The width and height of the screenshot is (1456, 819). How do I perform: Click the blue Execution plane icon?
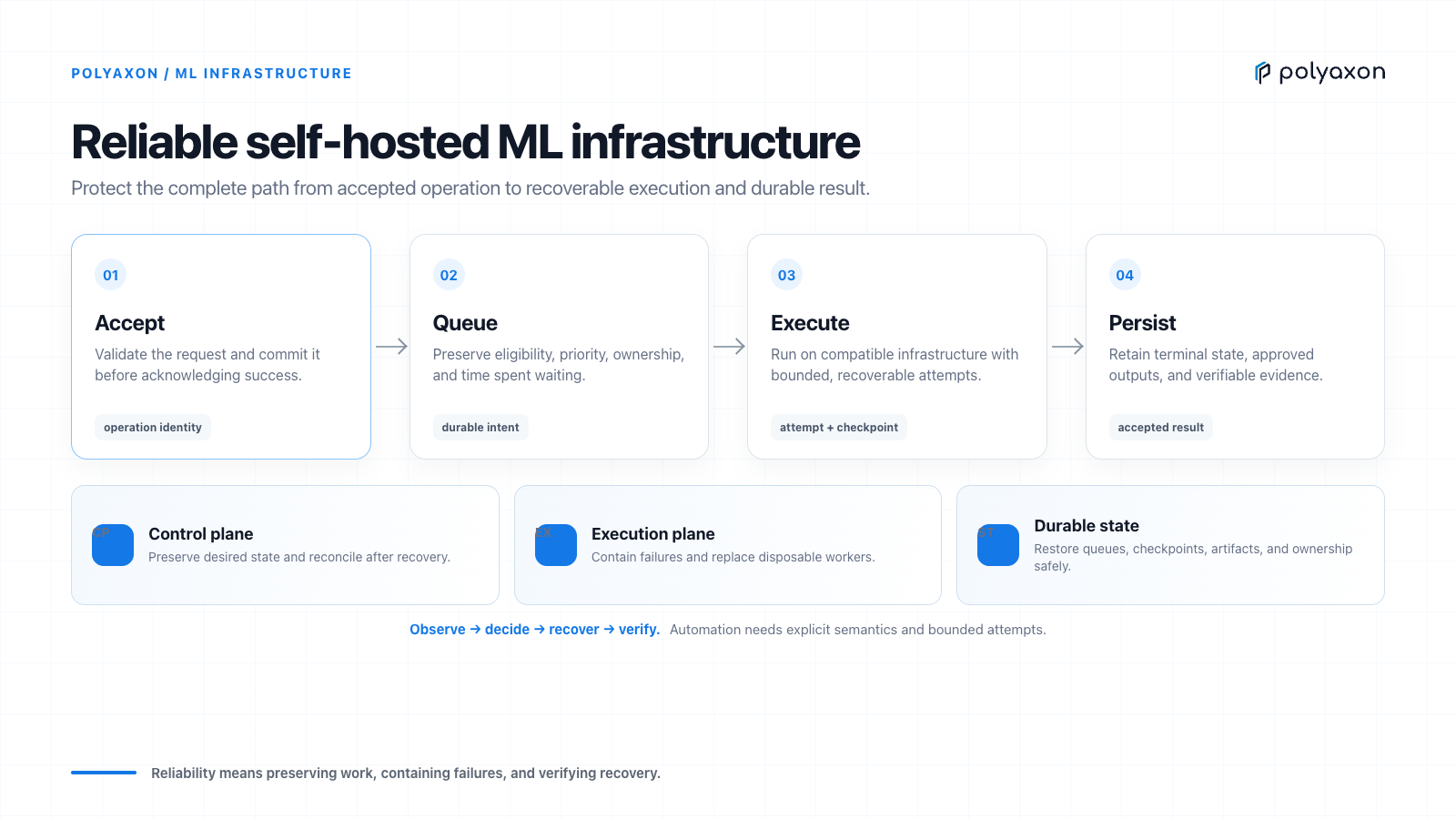[x=556, y=545]
